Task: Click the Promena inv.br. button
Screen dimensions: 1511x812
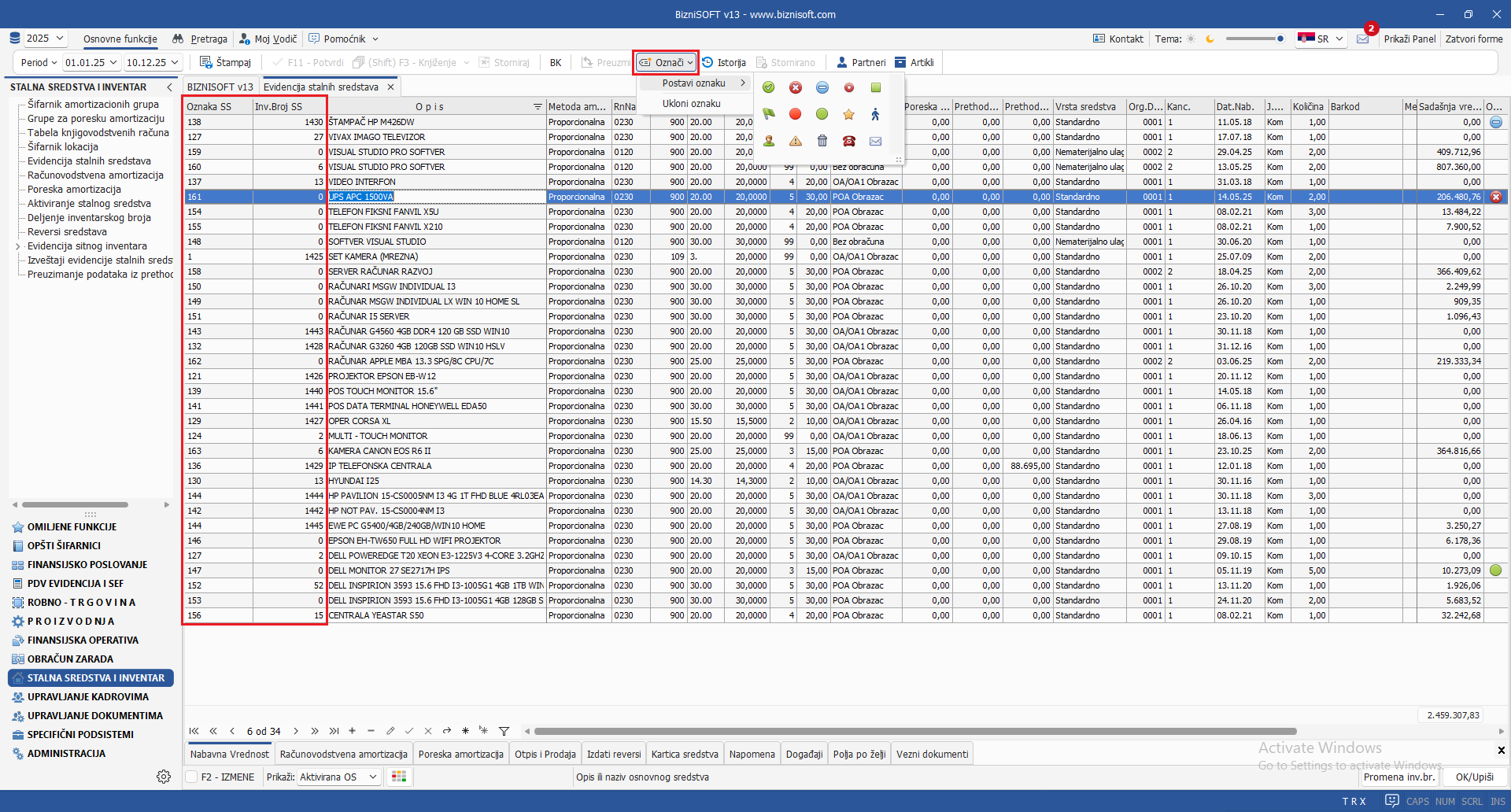Action: coord(1399,777)
